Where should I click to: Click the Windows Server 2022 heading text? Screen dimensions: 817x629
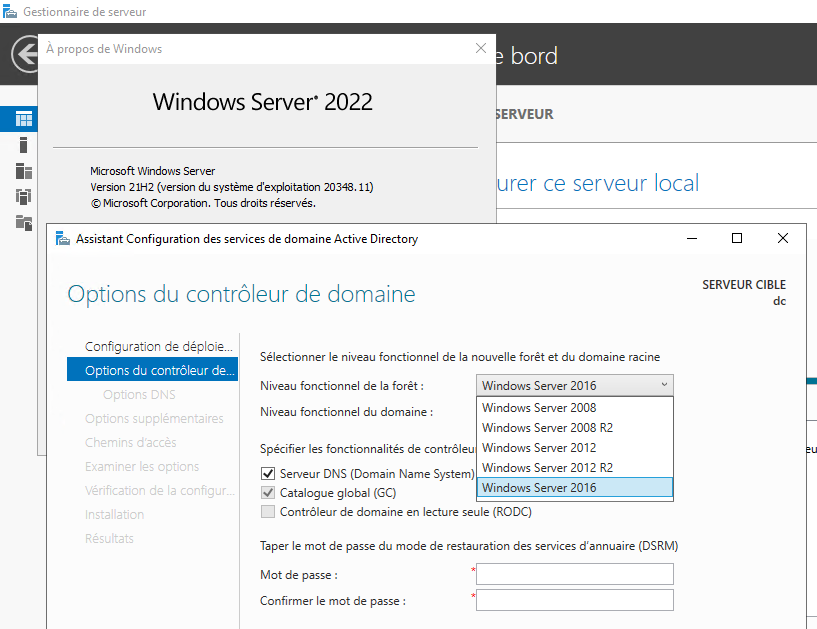pyautogui.click(x=263, y=102)
